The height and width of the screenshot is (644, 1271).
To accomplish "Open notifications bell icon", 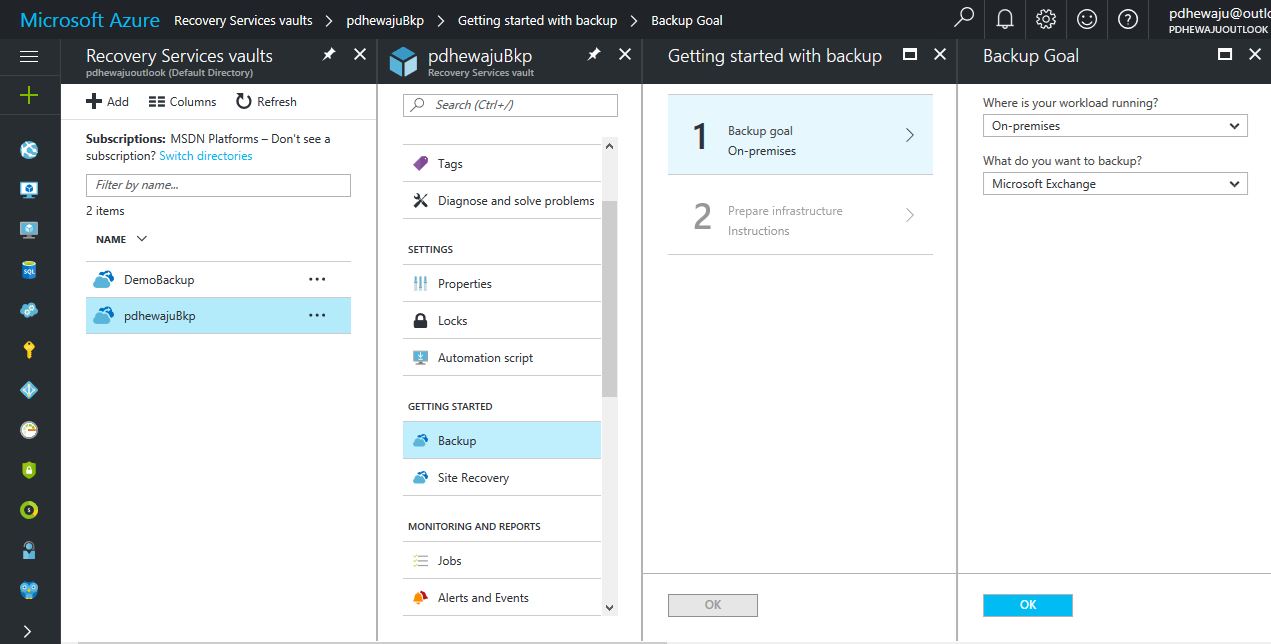I will (1005, 19).
